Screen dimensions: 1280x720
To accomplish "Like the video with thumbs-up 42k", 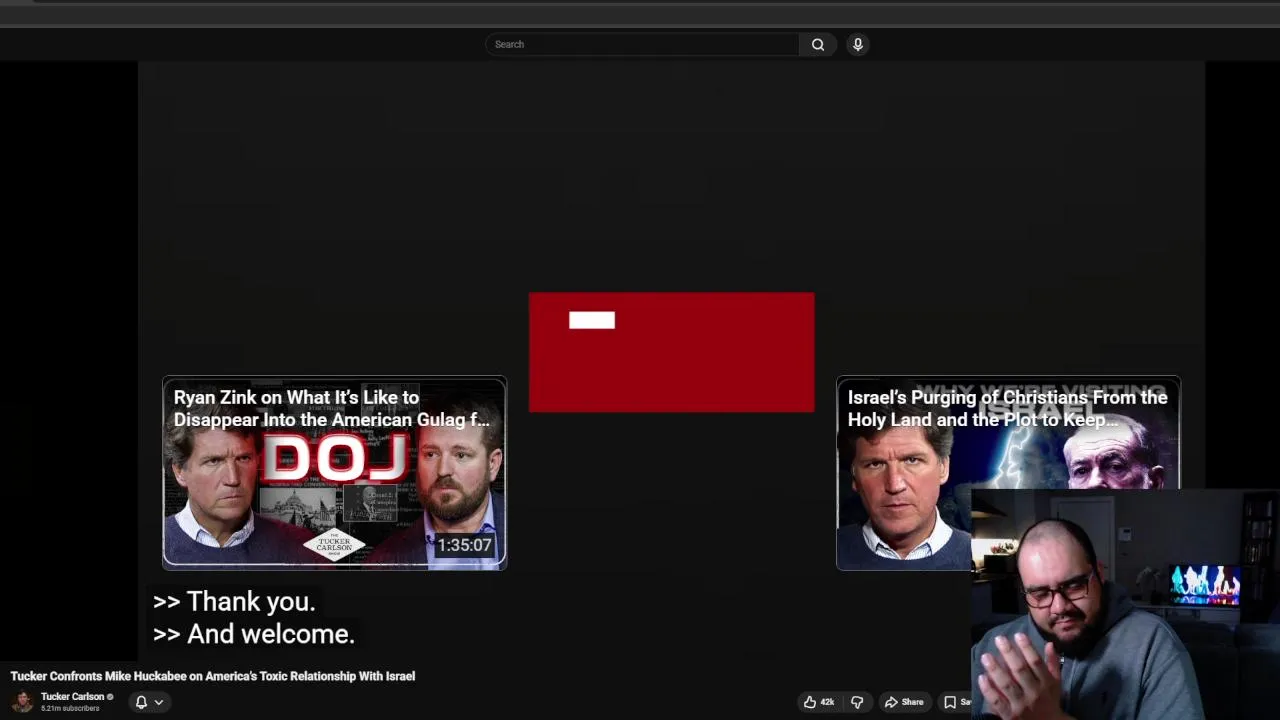I will pyautogui.click(x=819, y=702).
